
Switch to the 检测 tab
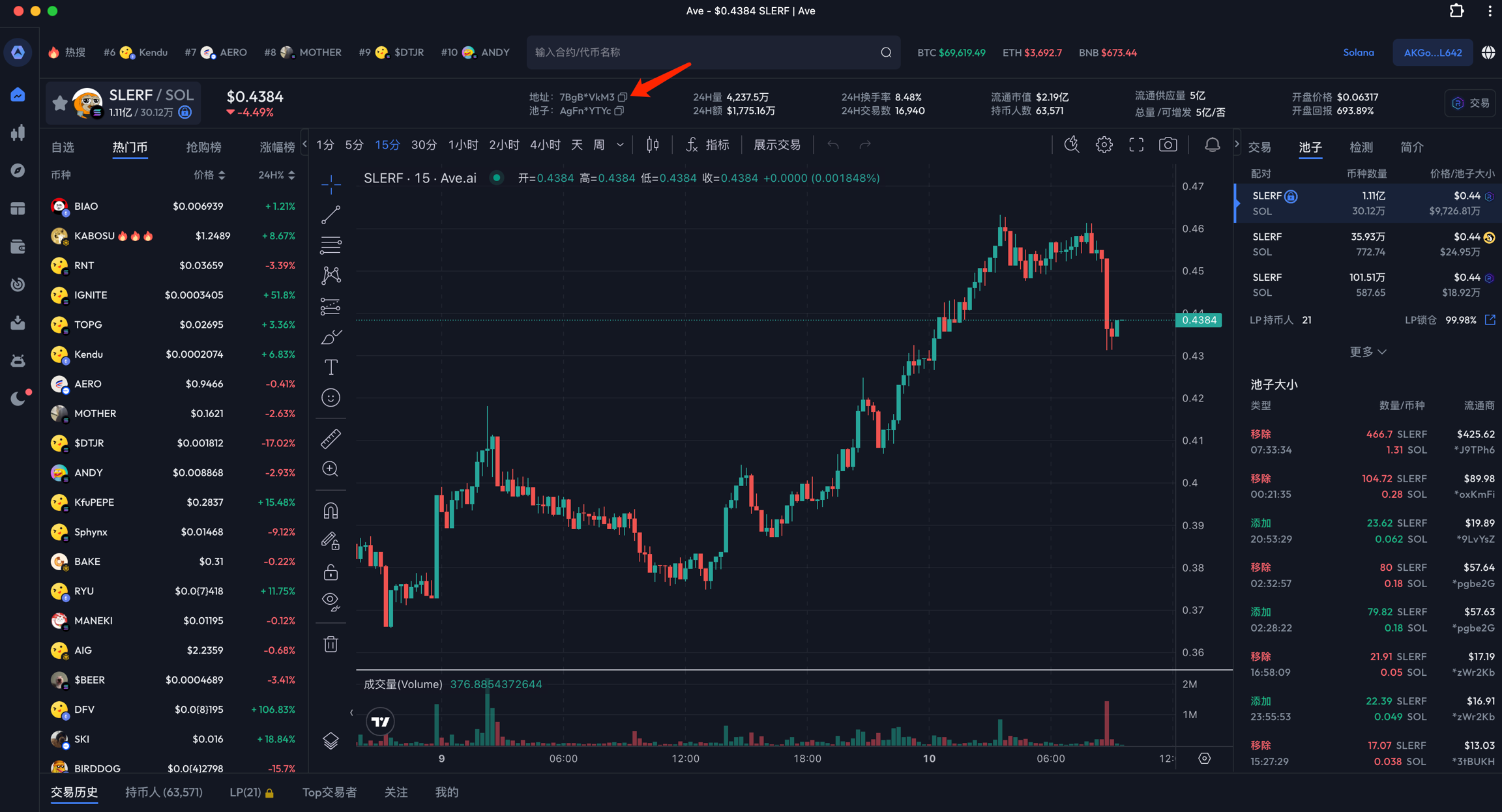tap(1361, 147)
